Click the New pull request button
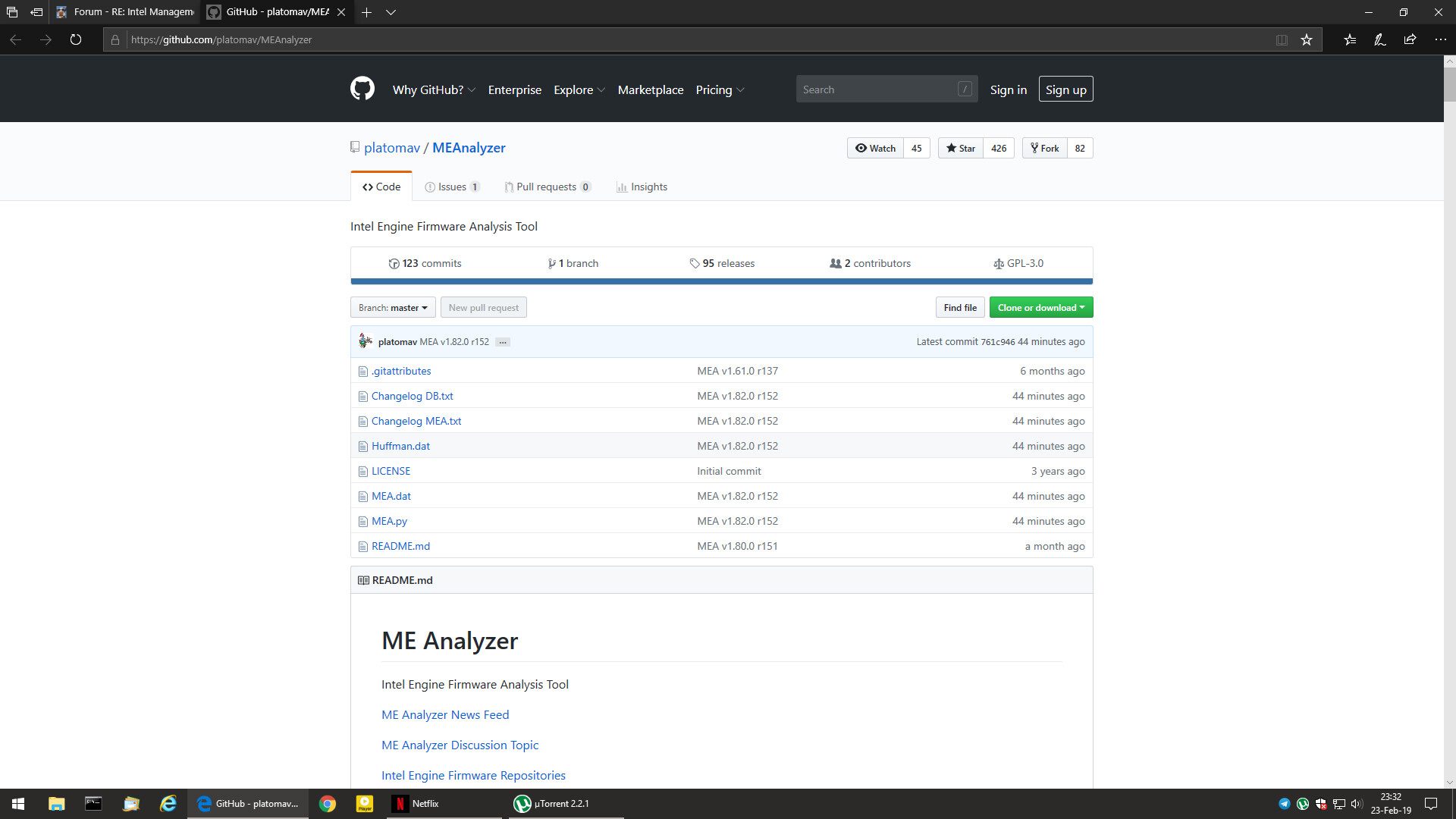This screenshot has width=1456, height=819. point(484,307)
